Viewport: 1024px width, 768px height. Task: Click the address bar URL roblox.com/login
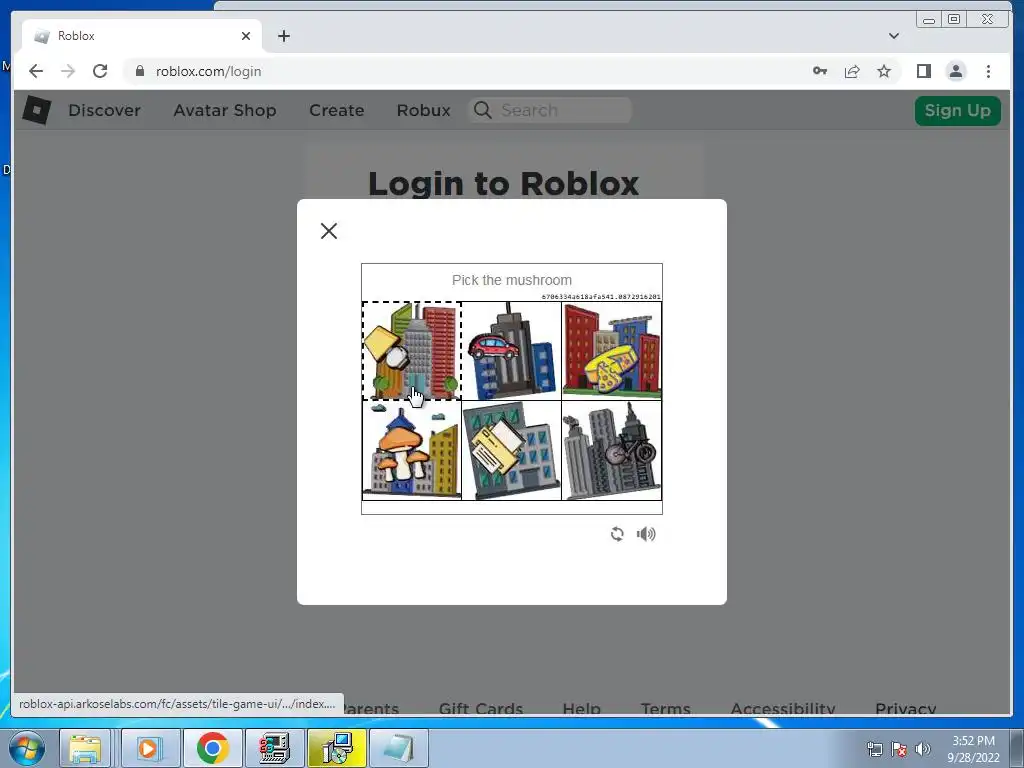click(208, 71)
